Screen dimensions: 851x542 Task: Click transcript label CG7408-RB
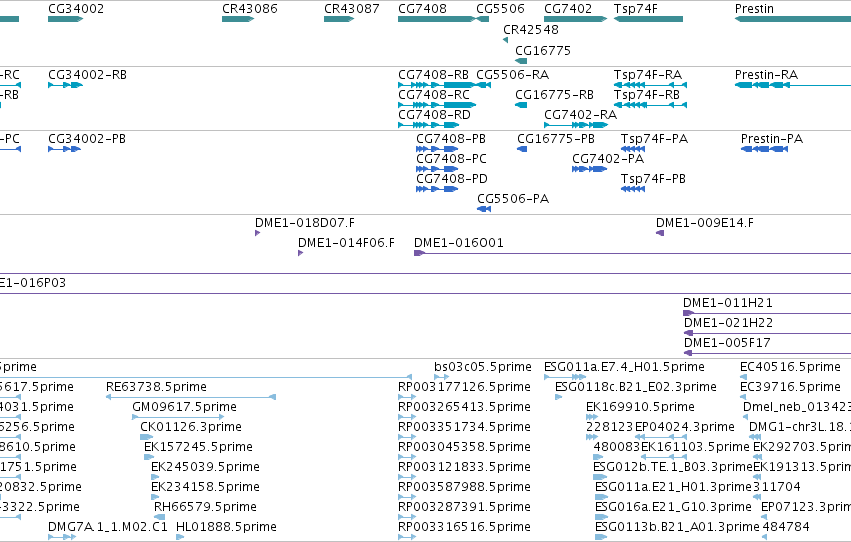coord(434,75)
